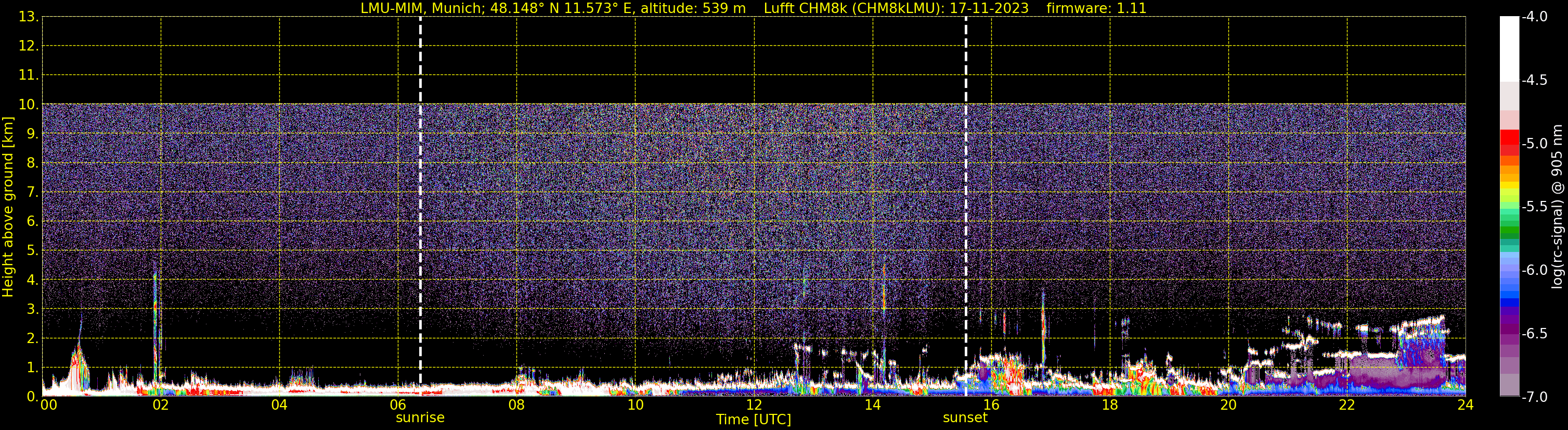Click the height tick label '8.'
The width and height of the screenshot is (1568, 430).
tap(32, 162)
